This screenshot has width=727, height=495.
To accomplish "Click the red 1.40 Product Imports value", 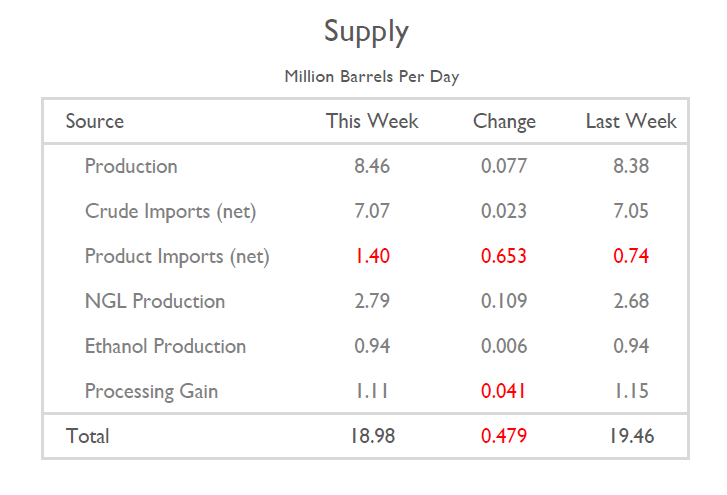I will (372, 257).
